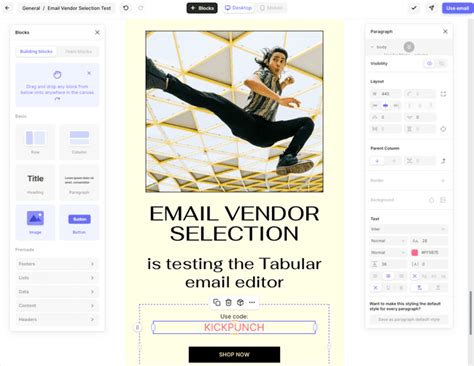Viewport: 474px width, 366px height.
Task: Switch to Desktop preview
Action: (238, 8)
